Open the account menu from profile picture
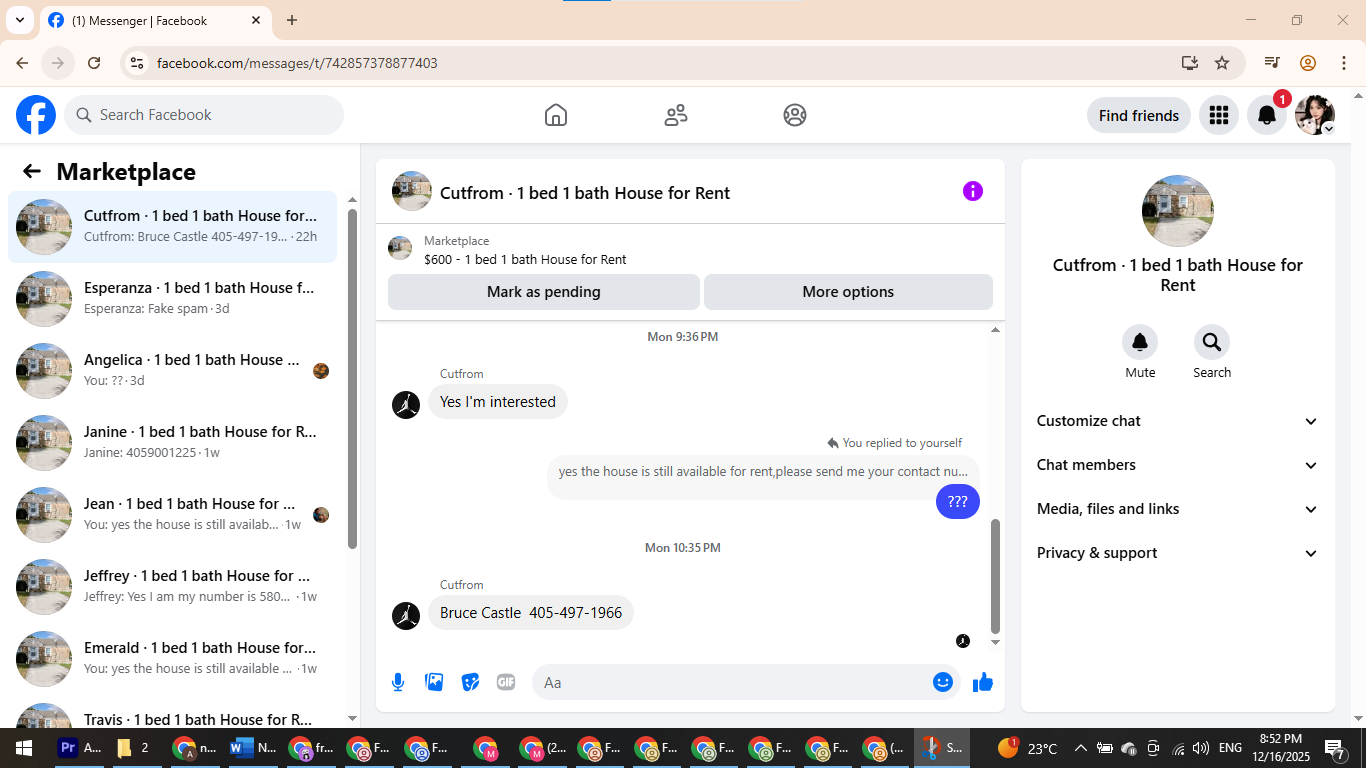 [x=1315, y=115]
